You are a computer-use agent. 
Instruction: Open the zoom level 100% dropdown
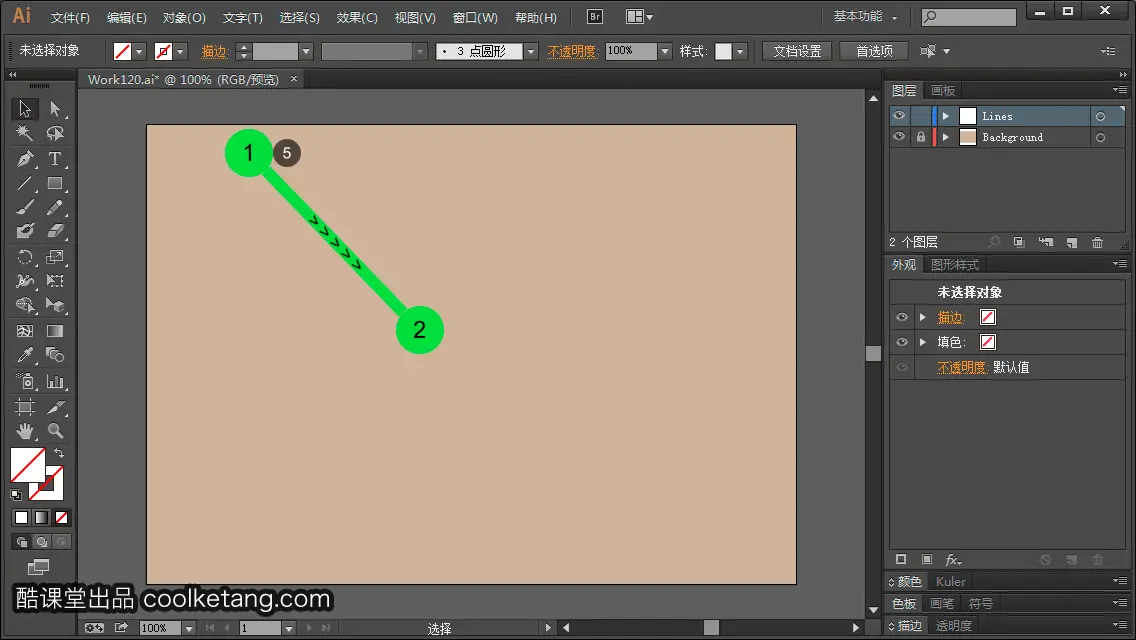(188, 628)
